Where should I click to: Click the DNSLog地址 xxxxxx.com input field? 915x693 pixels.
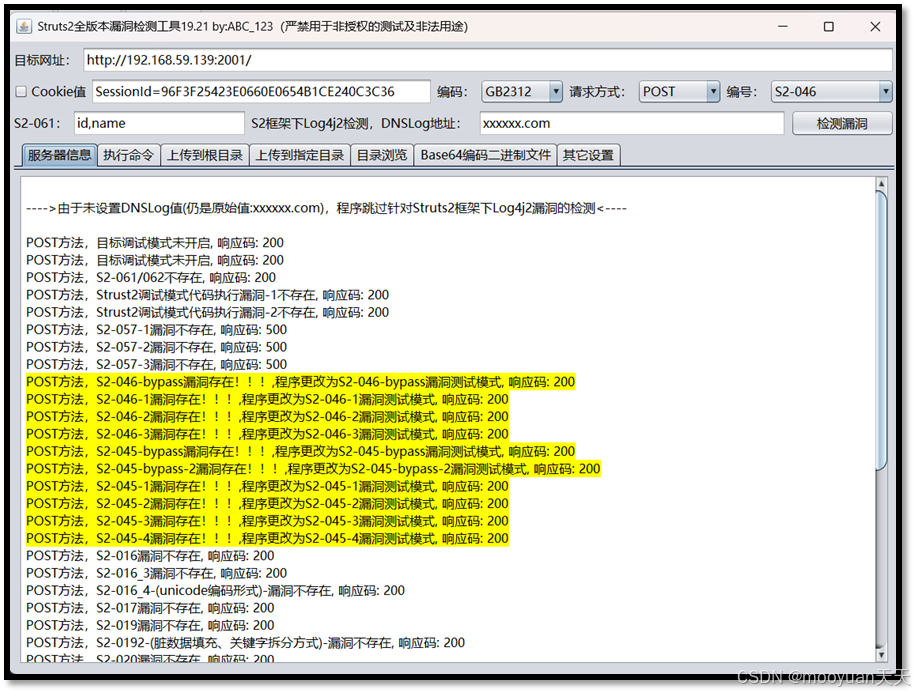632,124
